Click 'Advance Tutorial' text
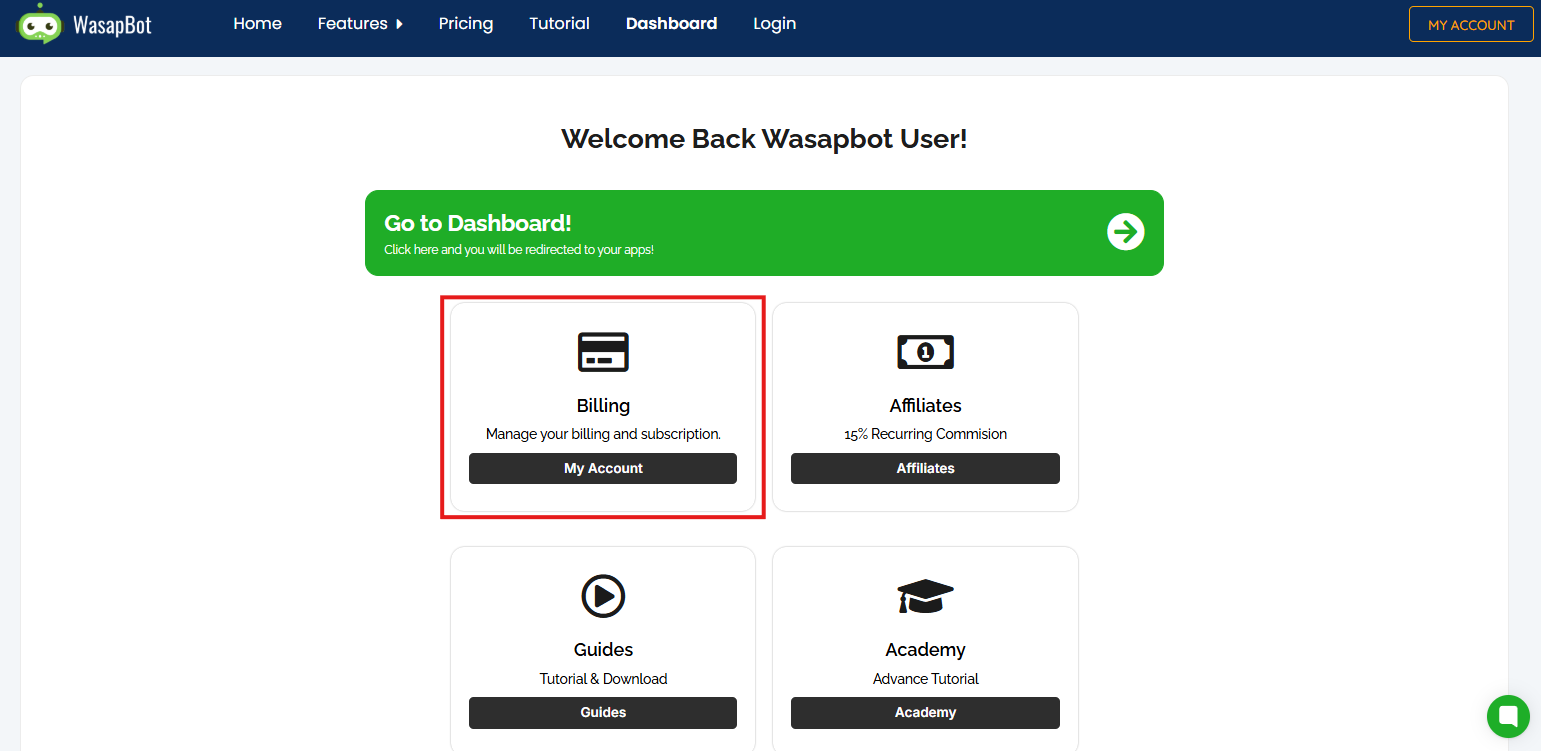Screen dimensions: 1541x751 (x=925, y=679)
